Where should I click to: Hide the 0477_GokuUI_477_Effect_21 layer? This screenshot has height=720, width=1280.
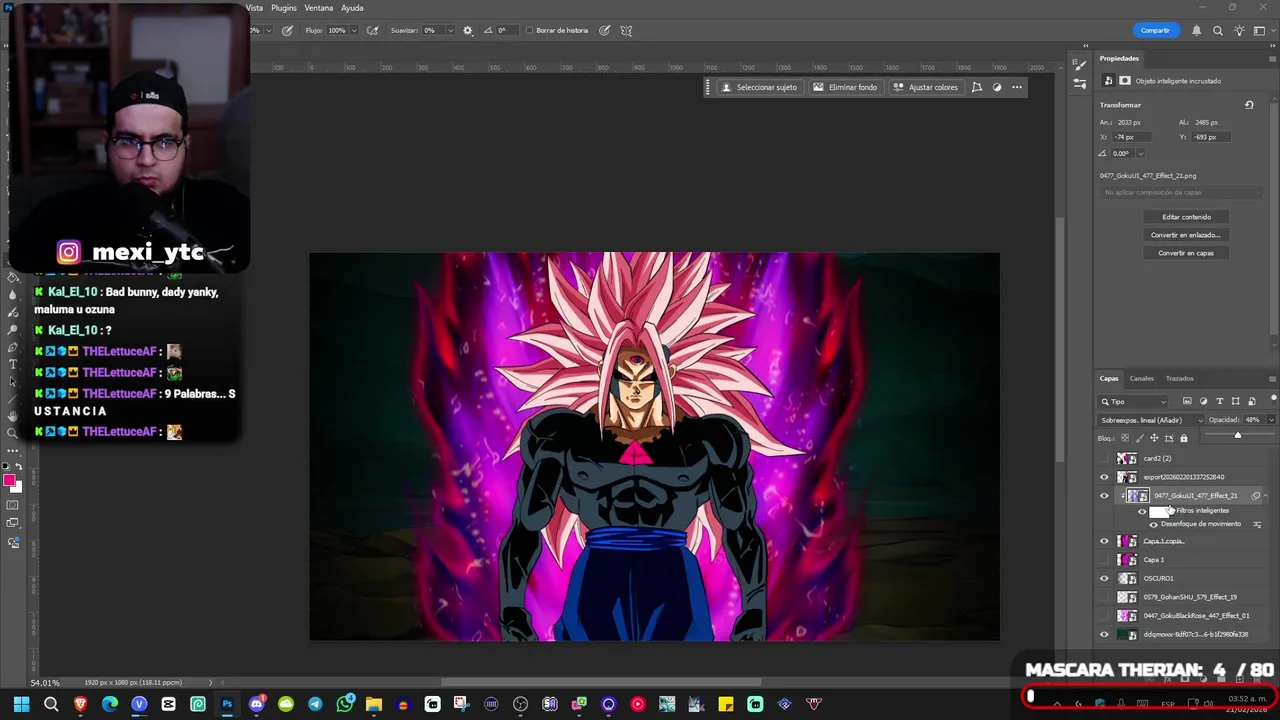(x=1104, y=496)
